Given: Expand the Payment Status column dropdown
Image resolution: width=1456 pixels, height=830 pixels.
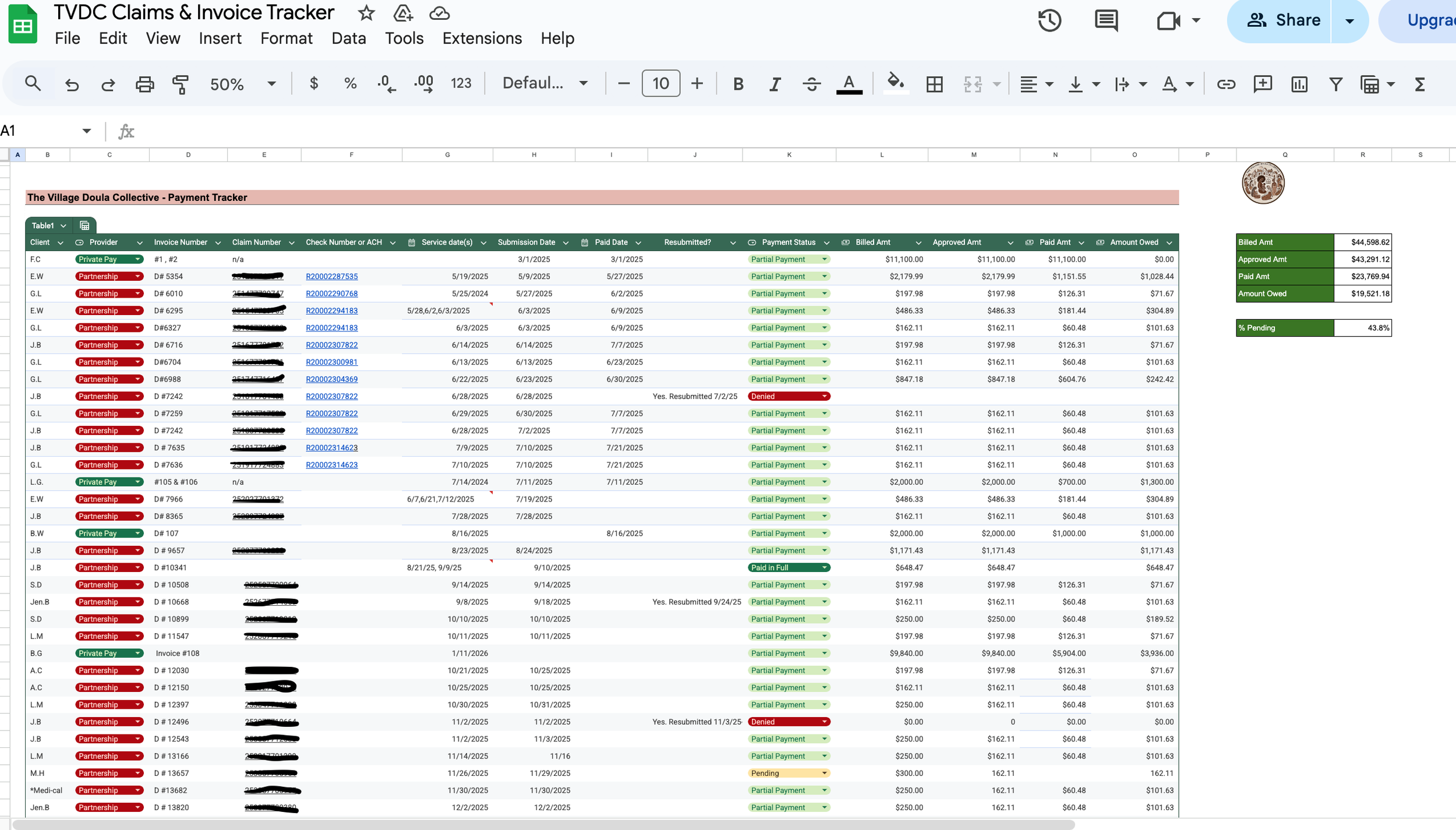Looking at the screenshot, I should click(826, 242).
